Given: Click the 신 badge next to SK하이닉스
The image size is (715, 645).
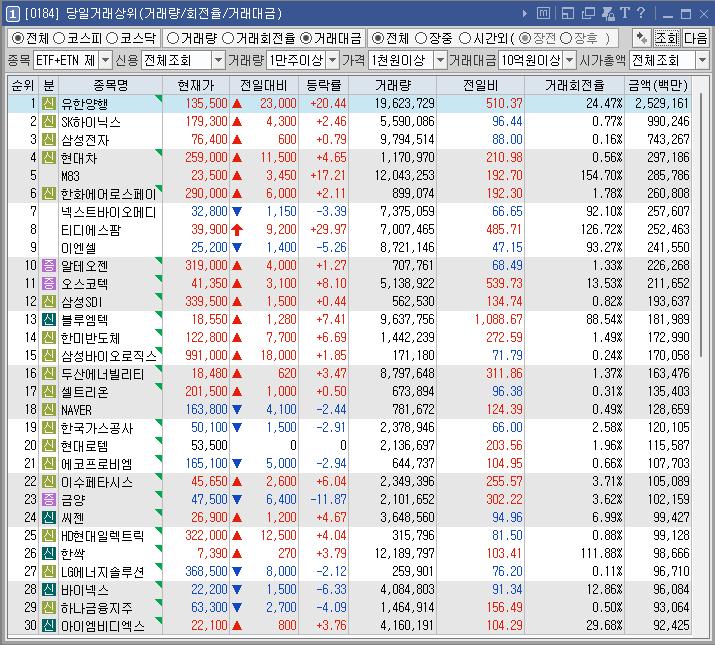Looking at the screenshot, I should coord(49,121).
